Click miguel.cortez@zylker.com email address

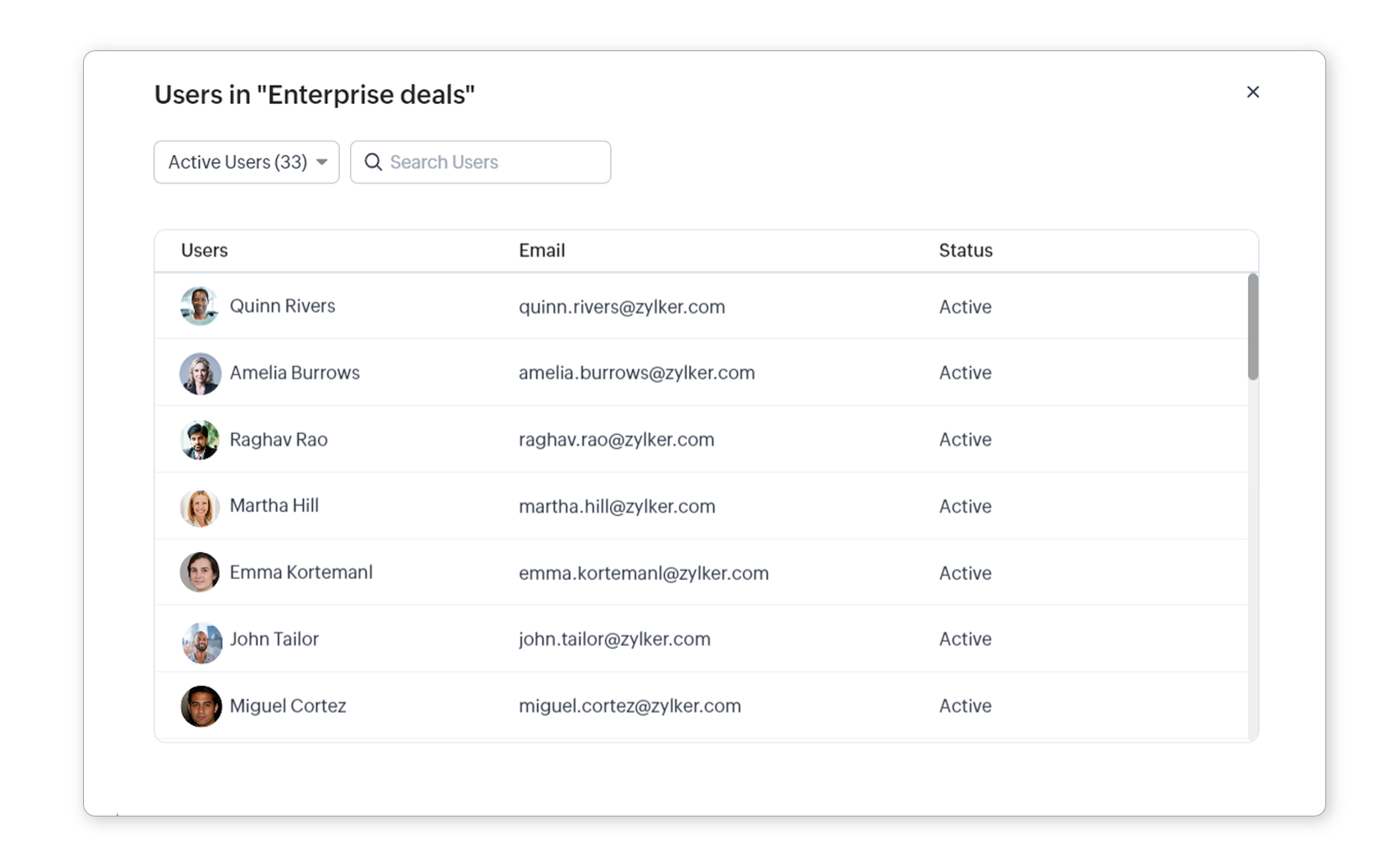[x=629, y=707]
